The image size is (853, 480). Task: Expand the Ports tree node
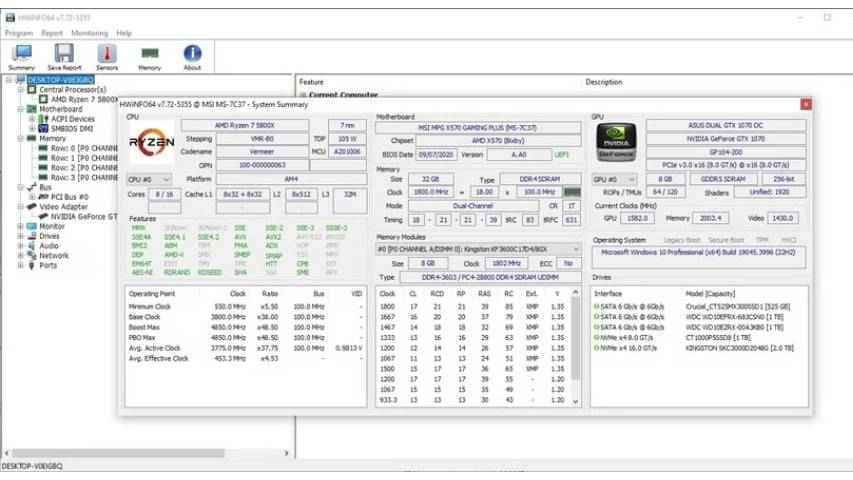coord(21,266)
